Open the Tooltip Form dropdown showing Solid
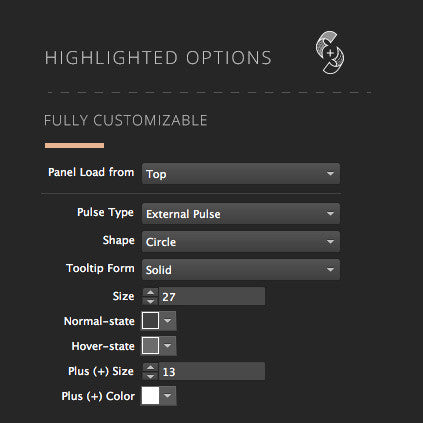Viewport: 423px width, 423px height. pos(241,269)
